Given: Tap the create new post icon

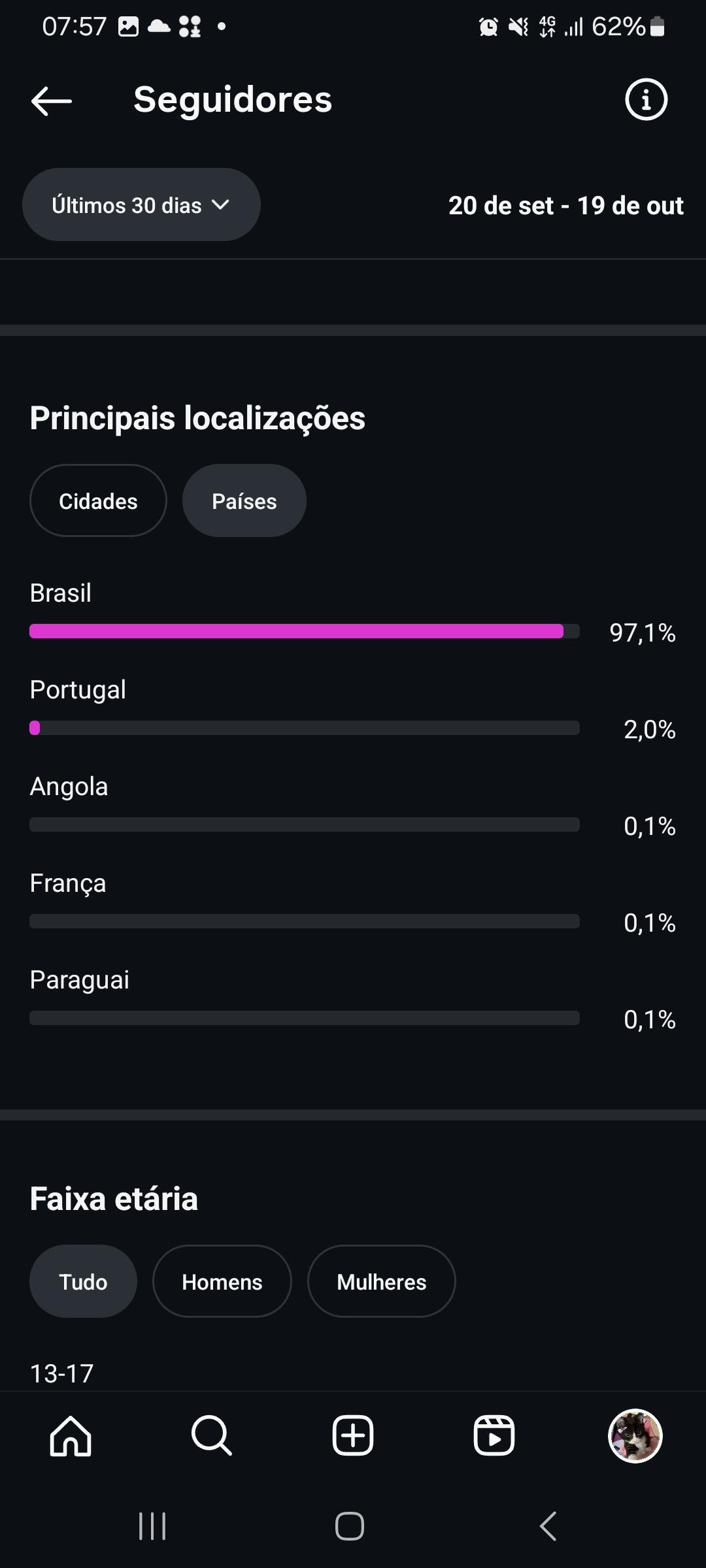Looking at the screenshot, I should (x=353, y=1436).
